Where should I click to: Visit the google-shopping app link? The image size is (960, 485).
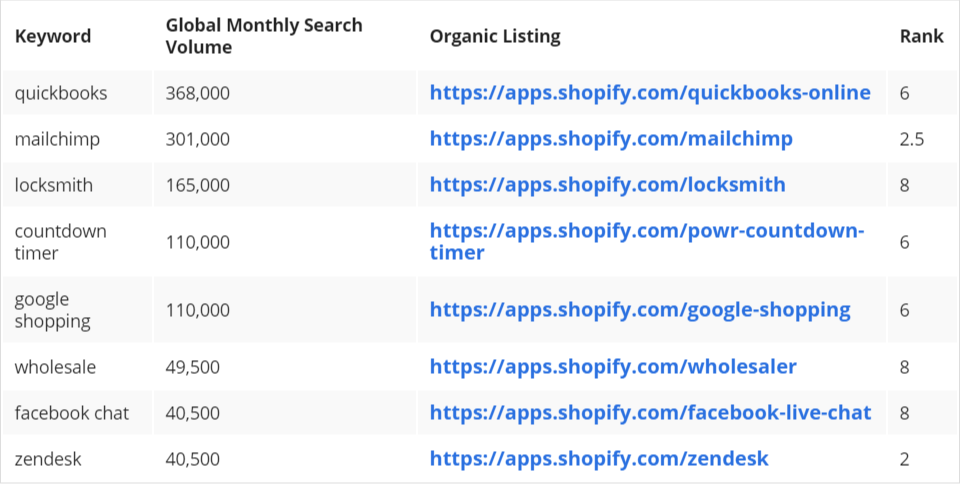pos(640,310)
